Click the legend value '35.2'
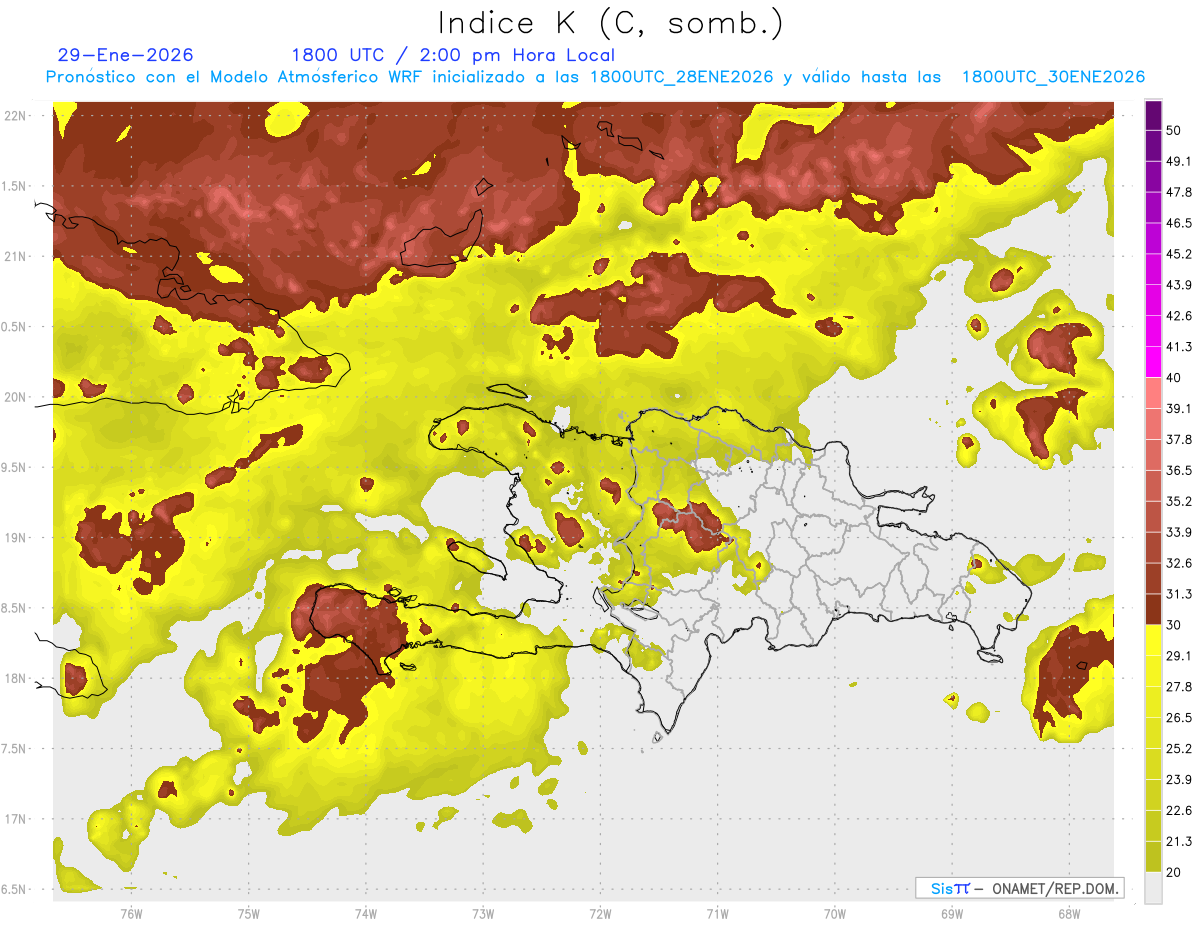Viewport: 1200px width, 927px height. [x=1179, y=501]
